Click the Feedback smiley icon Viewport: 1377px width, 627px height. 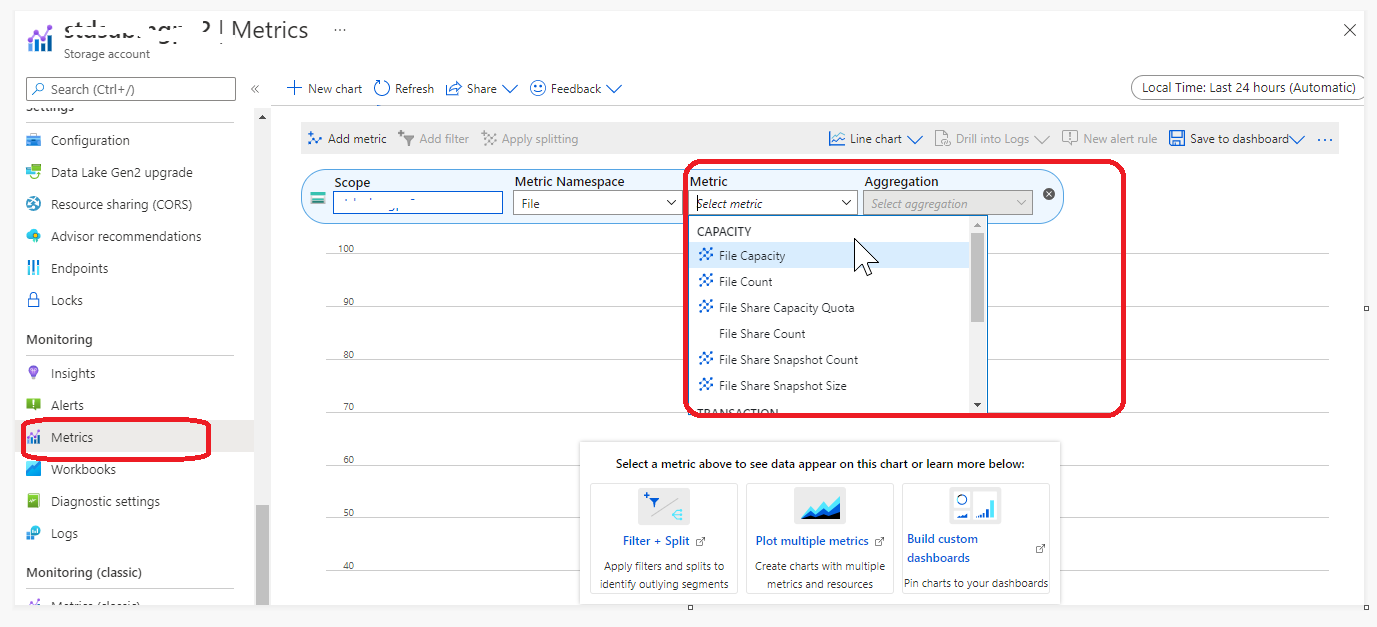click(x=538, y=88)
